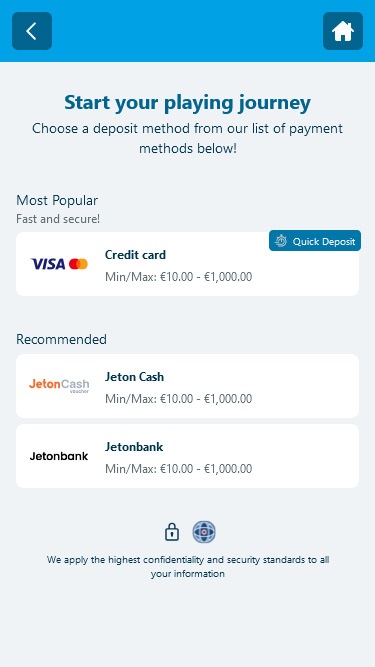The height and width of the screenshot is (667, 375).
Task: Go back using the left arrow icon
Action: 32,31
